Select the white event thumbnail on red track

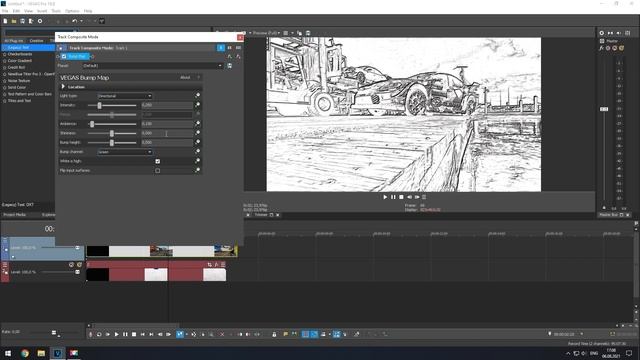(x=156, y=274)
